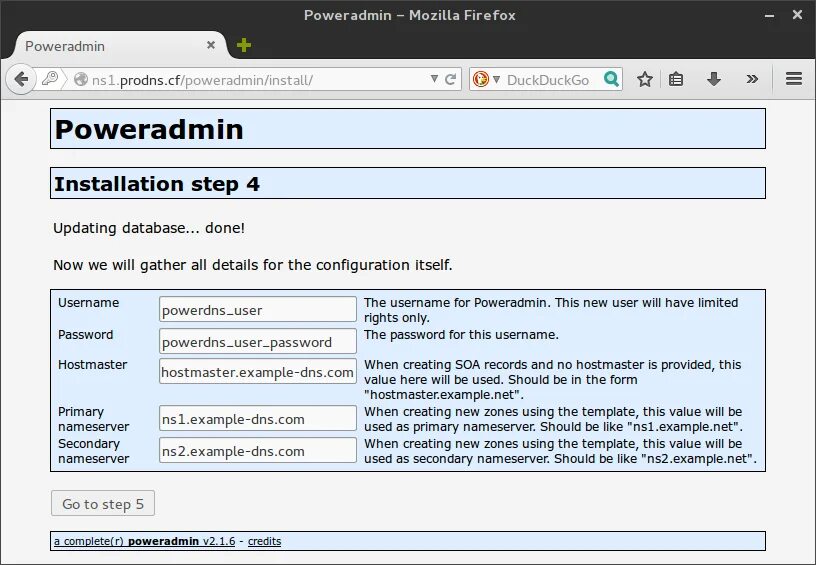Close the Poweradmin tab

pyautogui.click(x=211, y=45)
